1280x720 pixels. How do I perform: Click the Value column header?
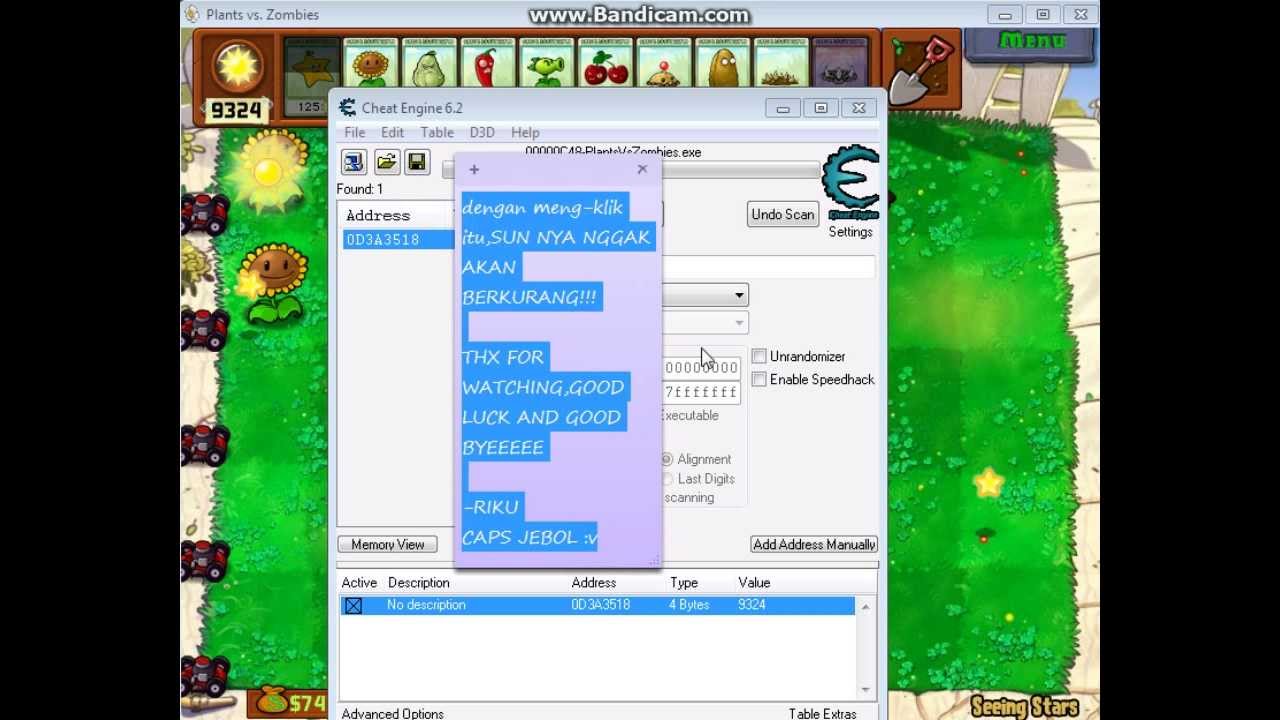pos(754,583)
